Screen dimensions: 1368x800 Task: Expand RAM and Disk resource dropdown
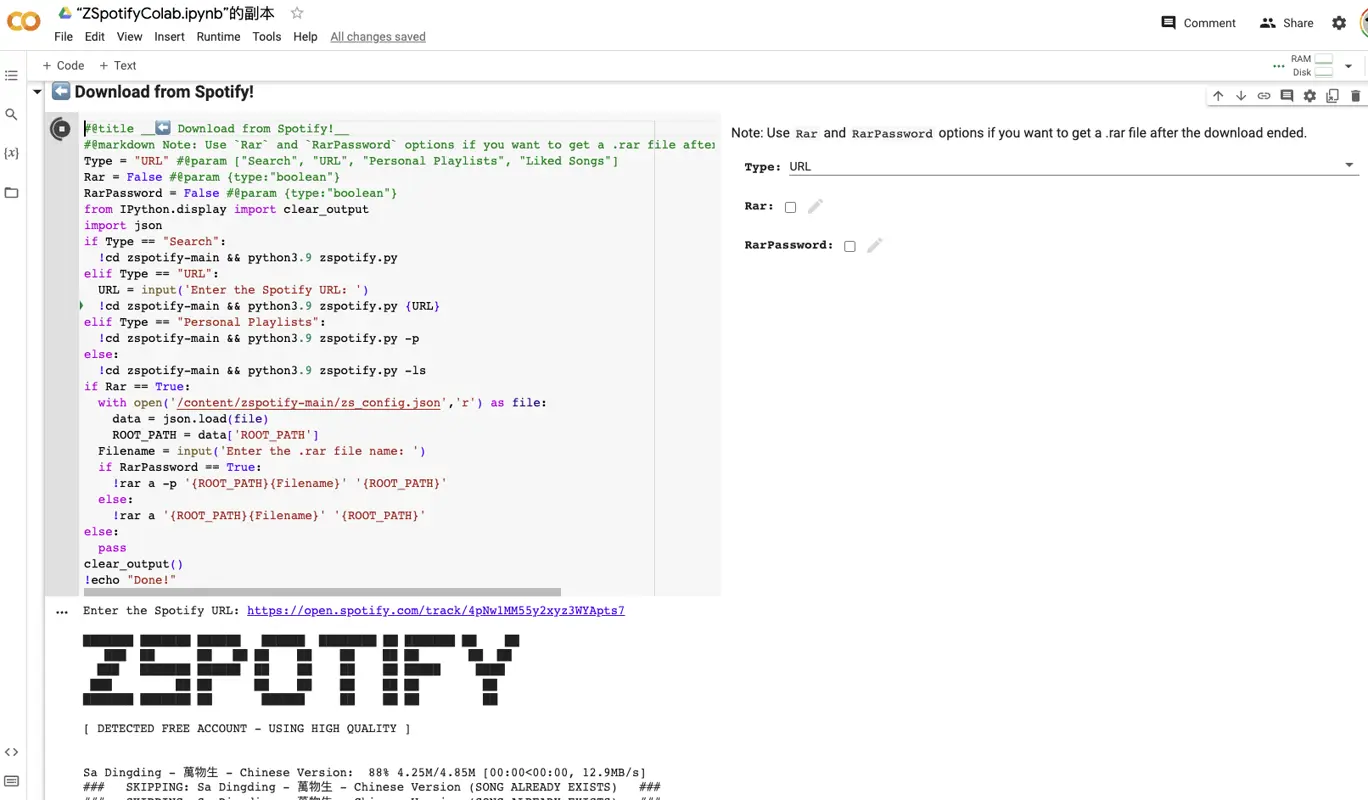click(1348, 66)
